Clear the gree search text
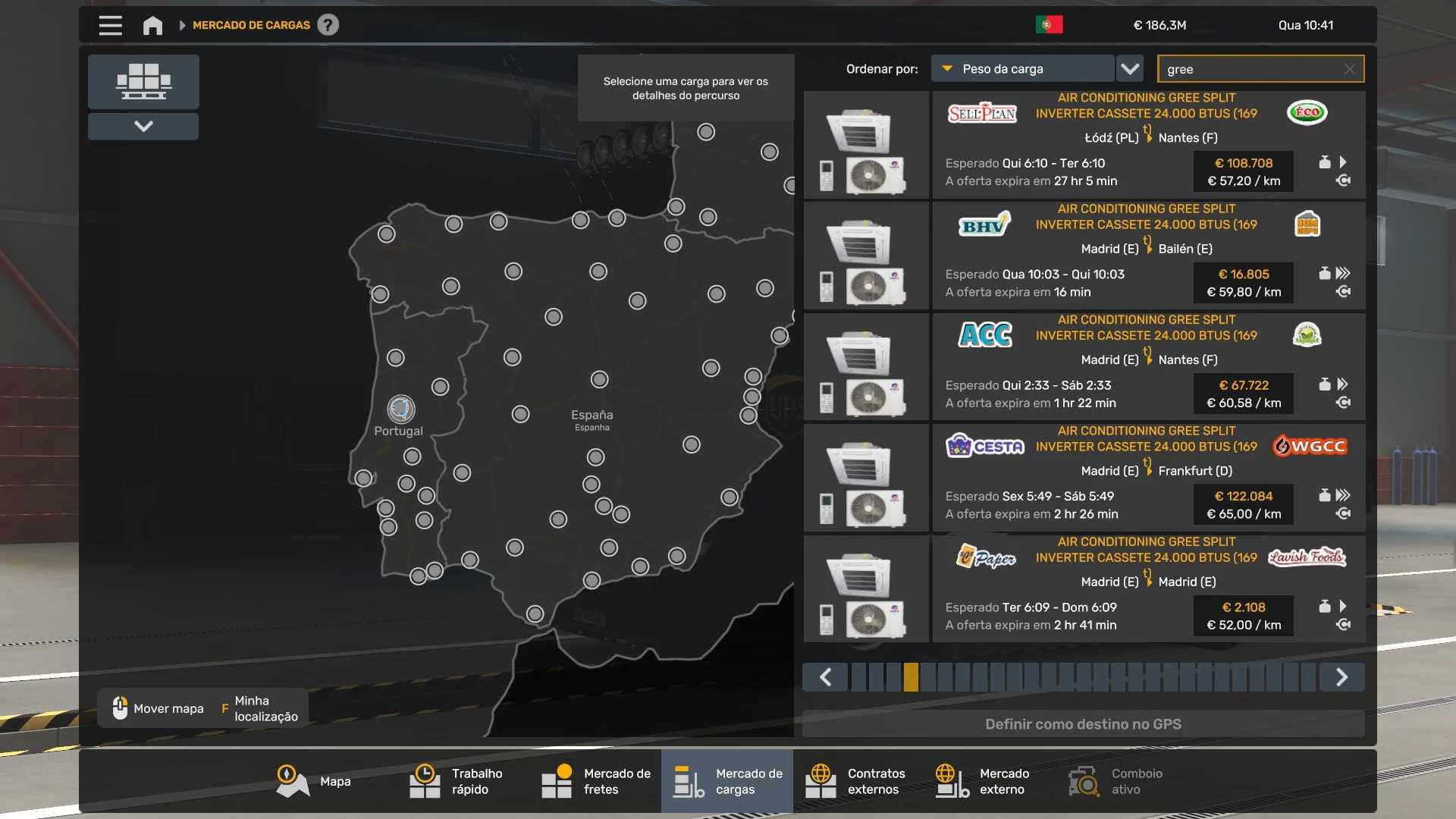The height and width of the screenshot is (819, 1456). click(x=1349, y=69)
